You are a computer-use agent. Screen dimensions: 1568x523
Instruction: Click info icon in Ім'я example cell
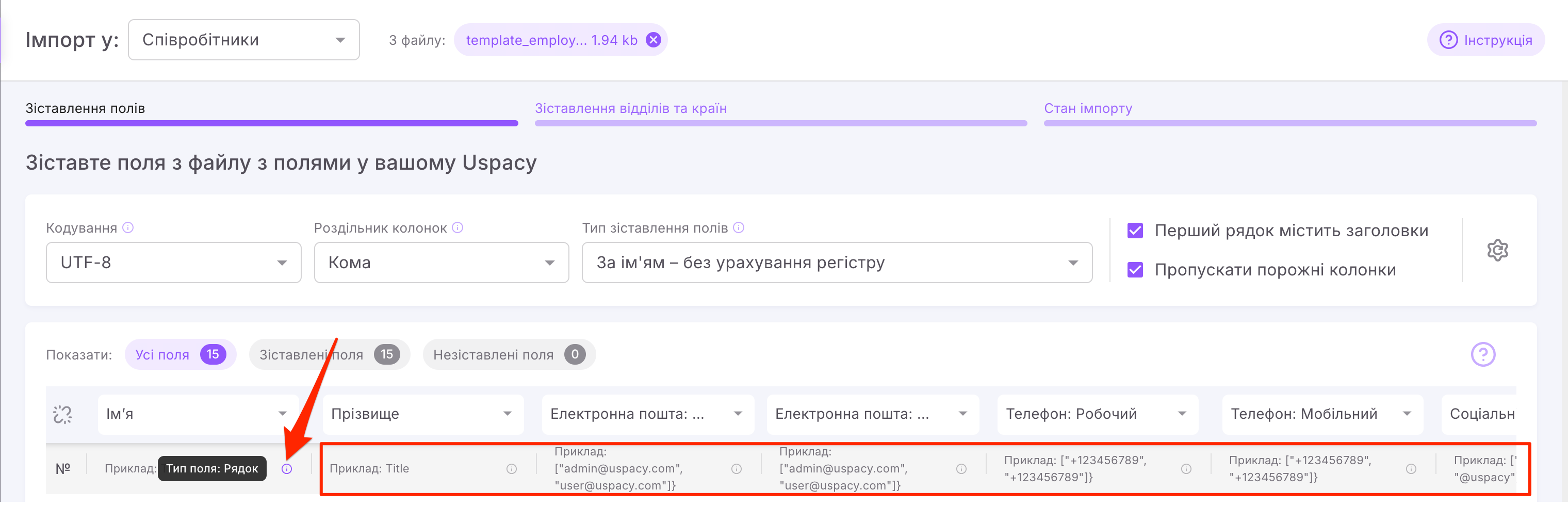tap(287, 469)
